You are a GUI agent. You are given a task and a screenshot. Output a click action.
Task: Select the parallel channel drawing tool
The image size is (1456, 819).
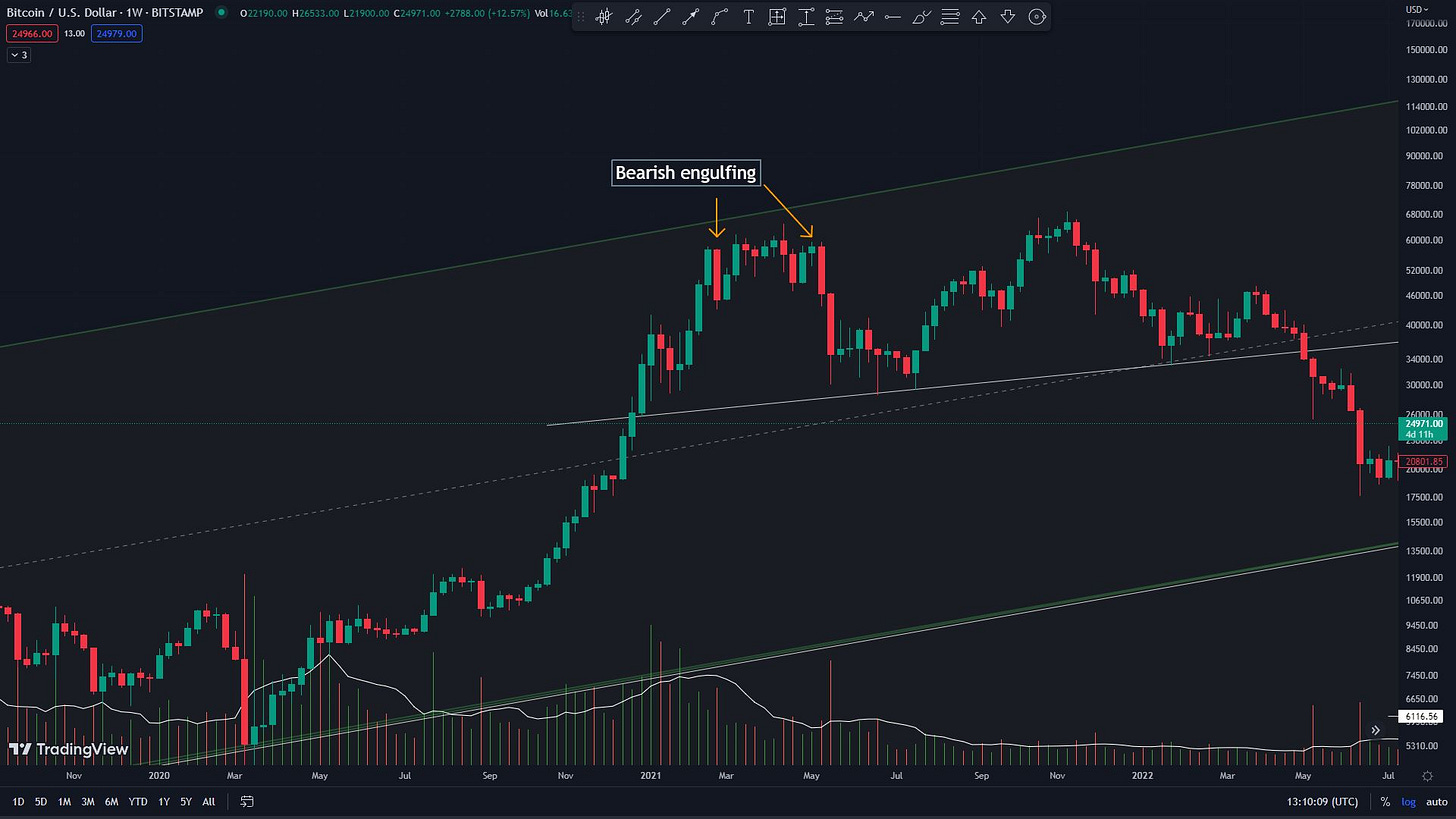[632, 17]
